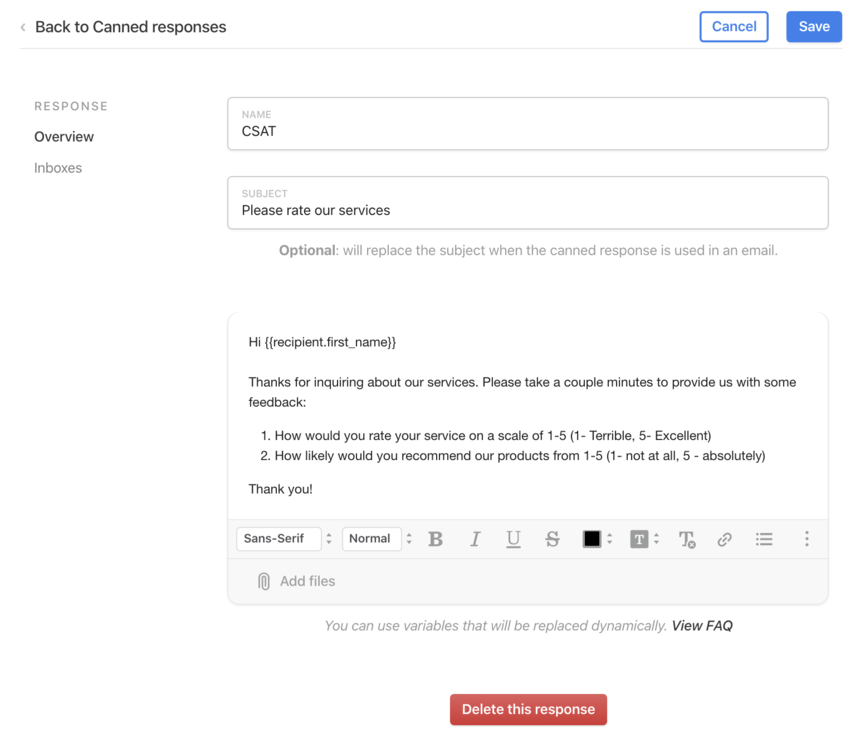
Task: Apply strikethrough formatting
Action: pos(552,539)
